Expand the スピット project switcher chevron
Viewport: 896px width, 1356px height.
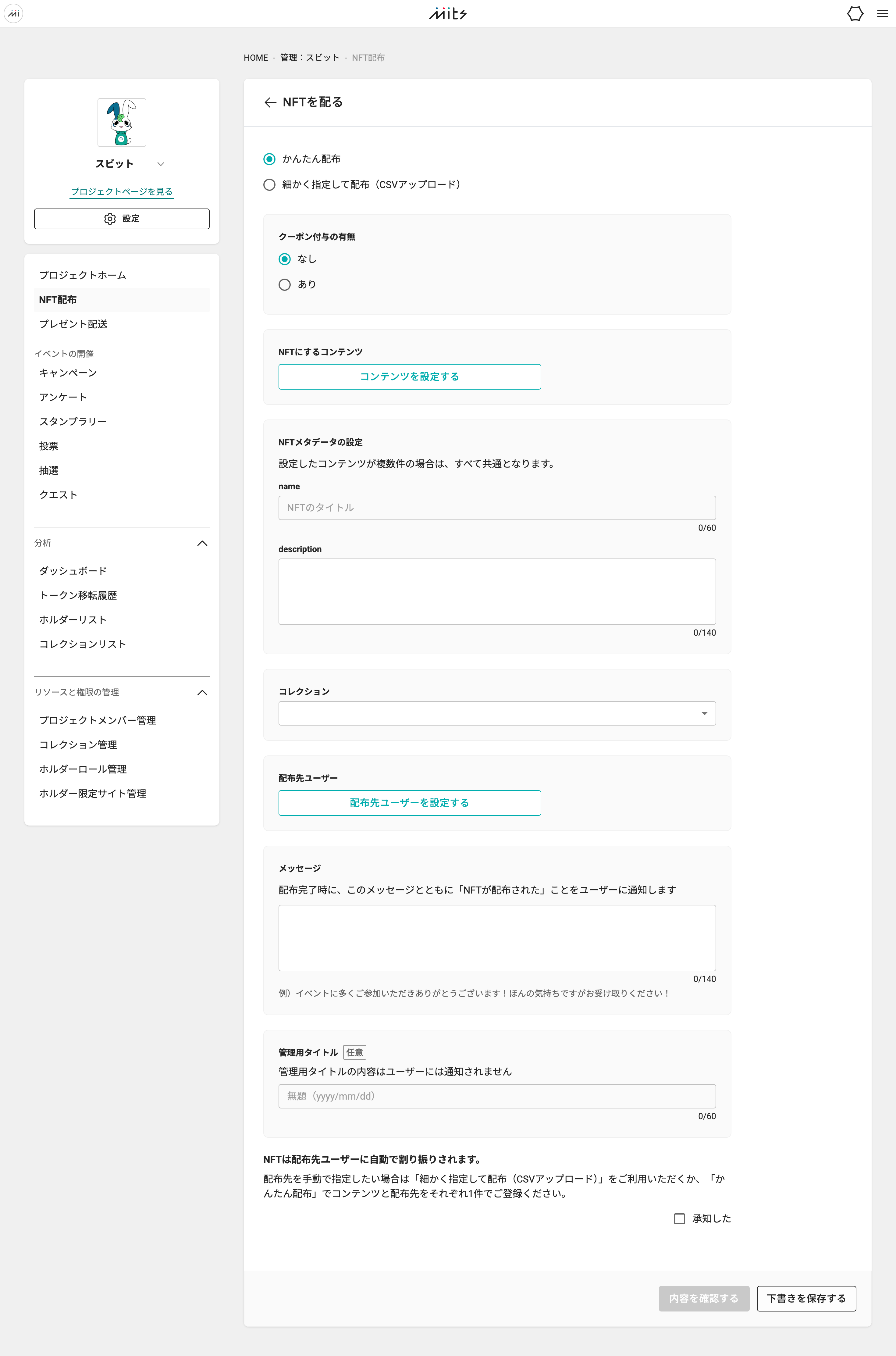pyautogui.click(x=161, y=164)
